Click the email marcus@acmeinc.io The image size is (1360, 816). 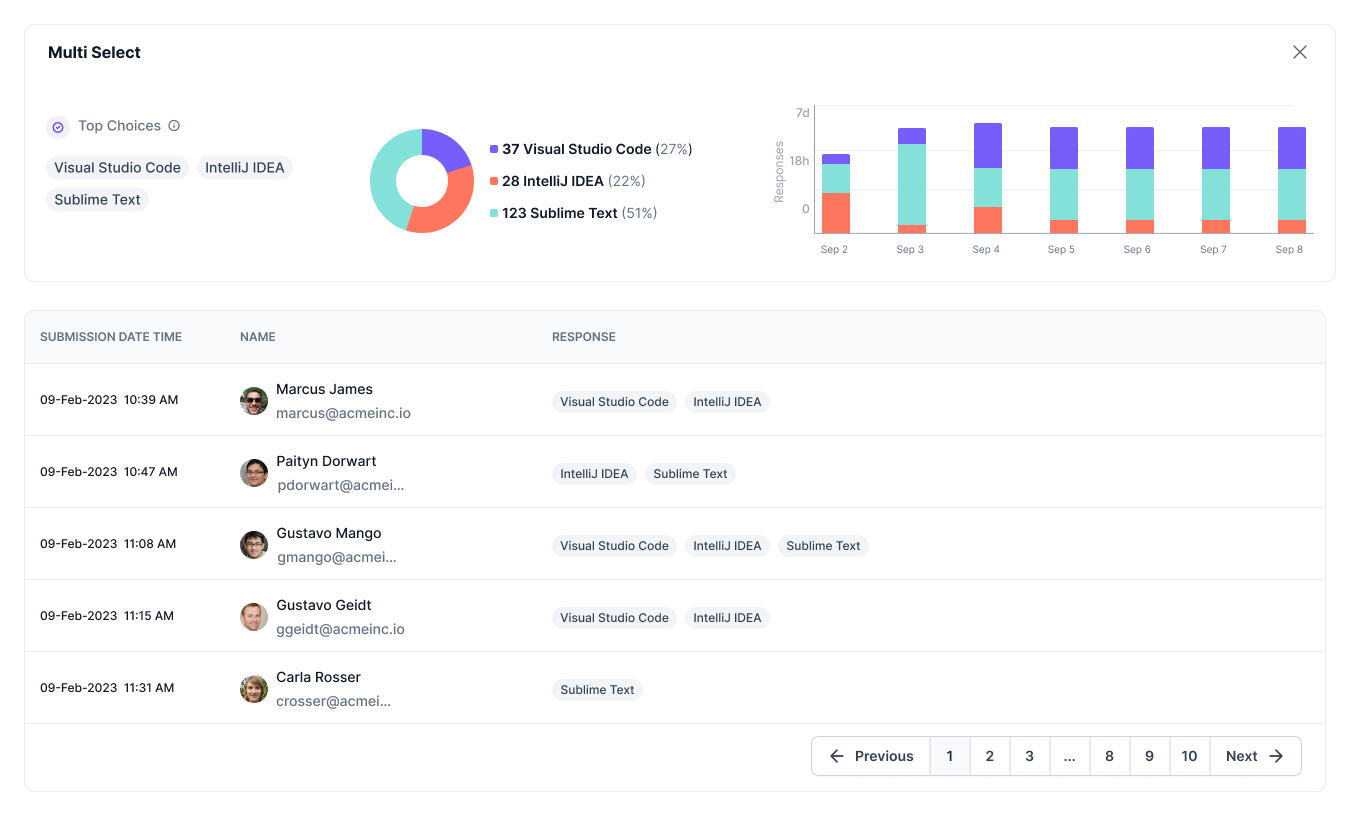point(343,413)
